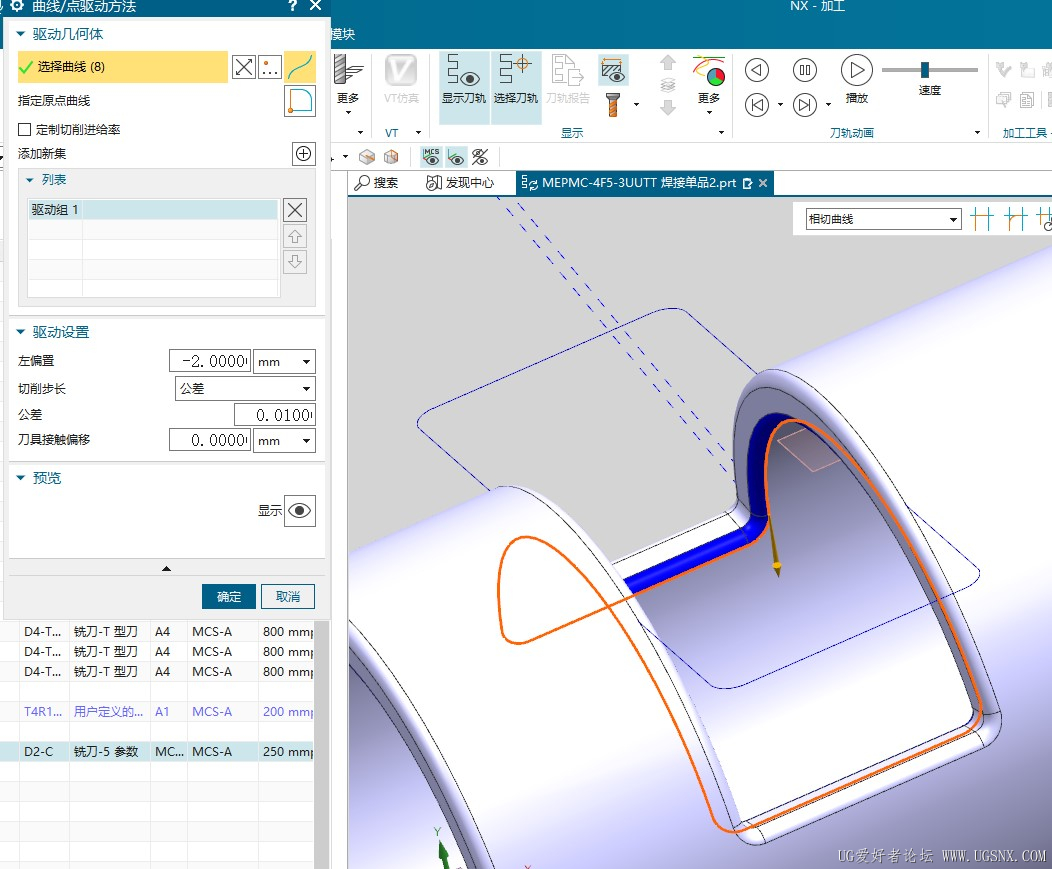Switch to the 发现中心 tab
Viewport: 1052px width, 869px height.
coord(460,183)
